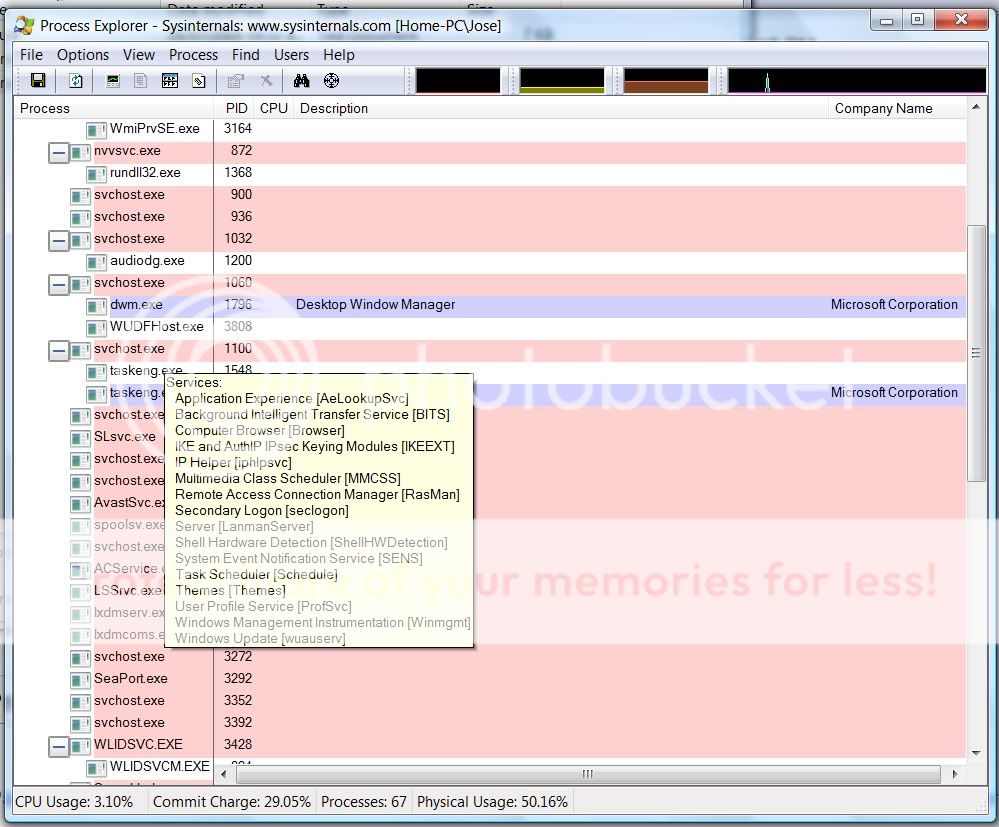Click the 'Desktop Window Manager' description cell

coord(375,305)
